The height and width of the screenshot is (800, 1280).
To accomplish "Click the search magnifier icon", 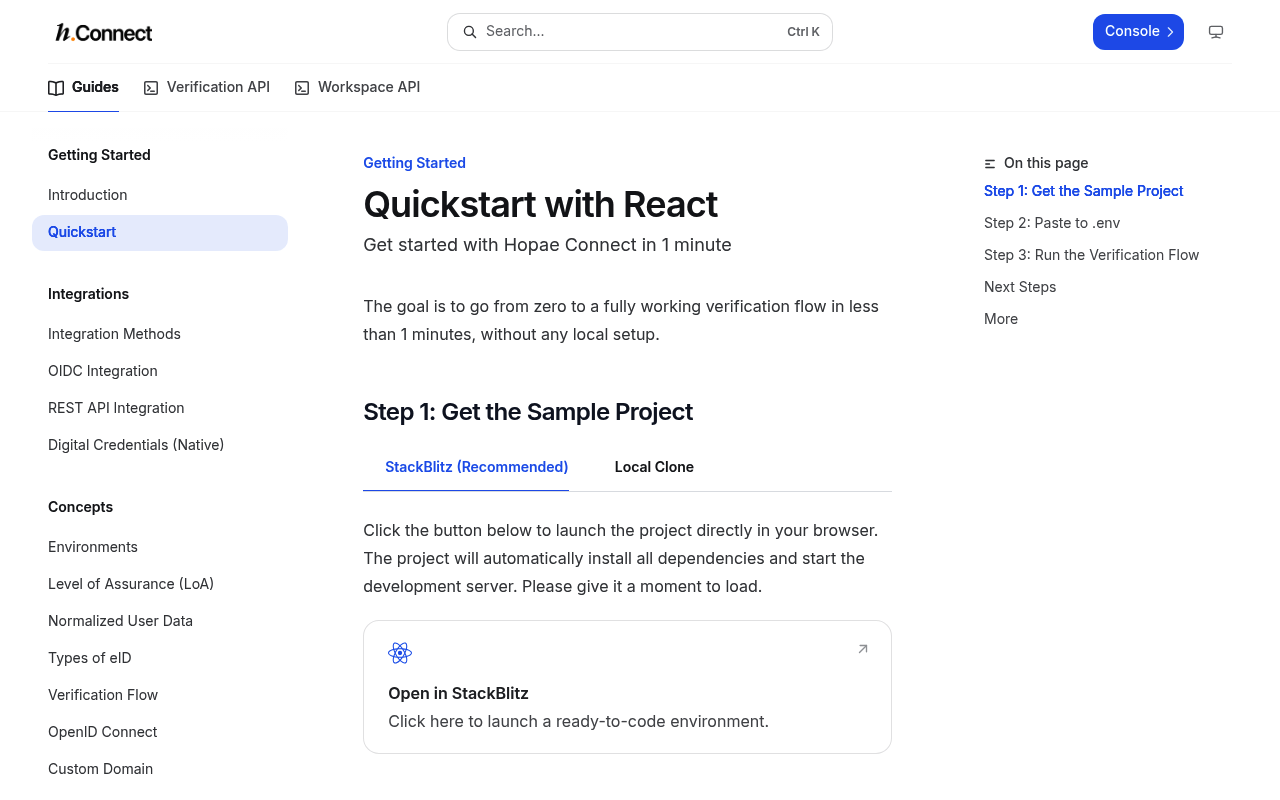I will click(x=469, y=32).
